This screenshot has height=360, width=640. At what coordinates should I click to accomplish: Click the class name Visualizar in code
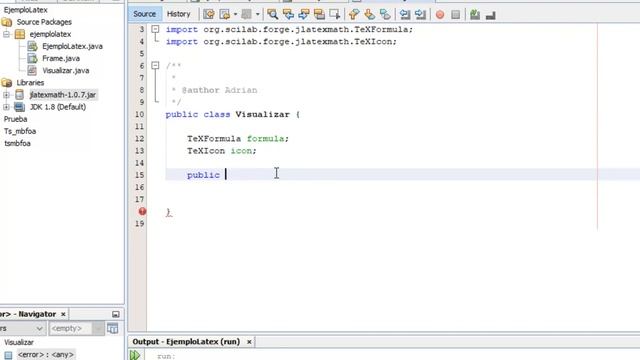click(262, 114)
